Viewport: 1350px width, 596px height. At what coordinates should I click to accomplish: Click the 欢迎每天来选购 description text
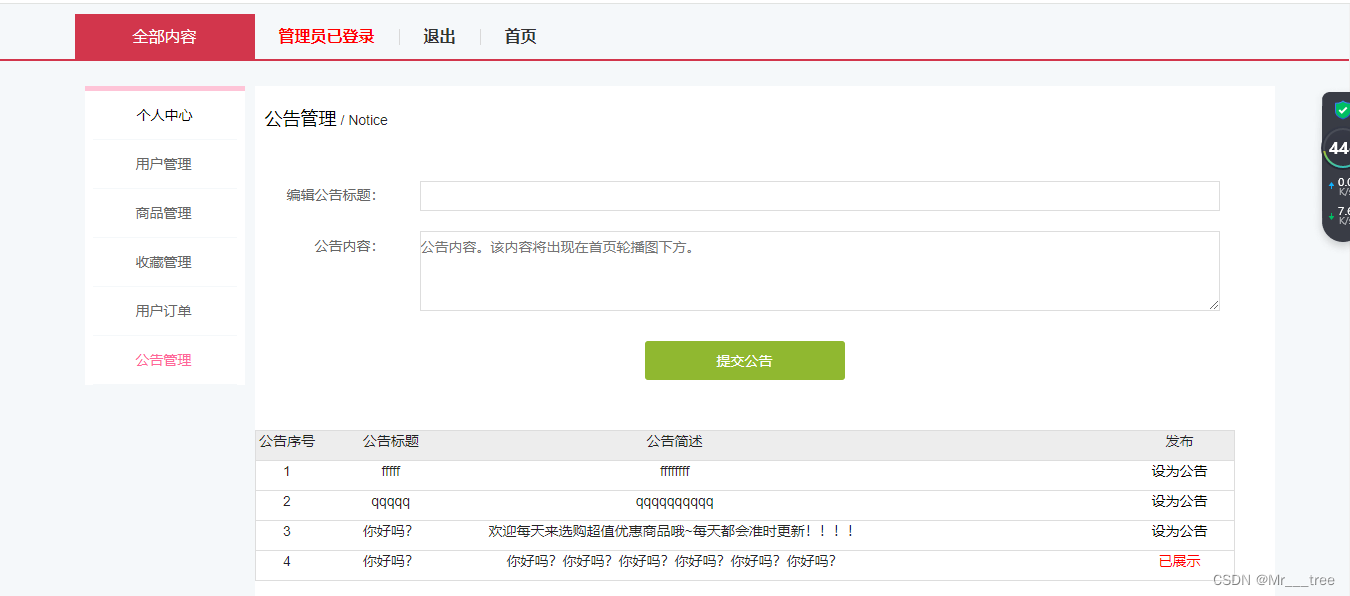coord(671,531)
